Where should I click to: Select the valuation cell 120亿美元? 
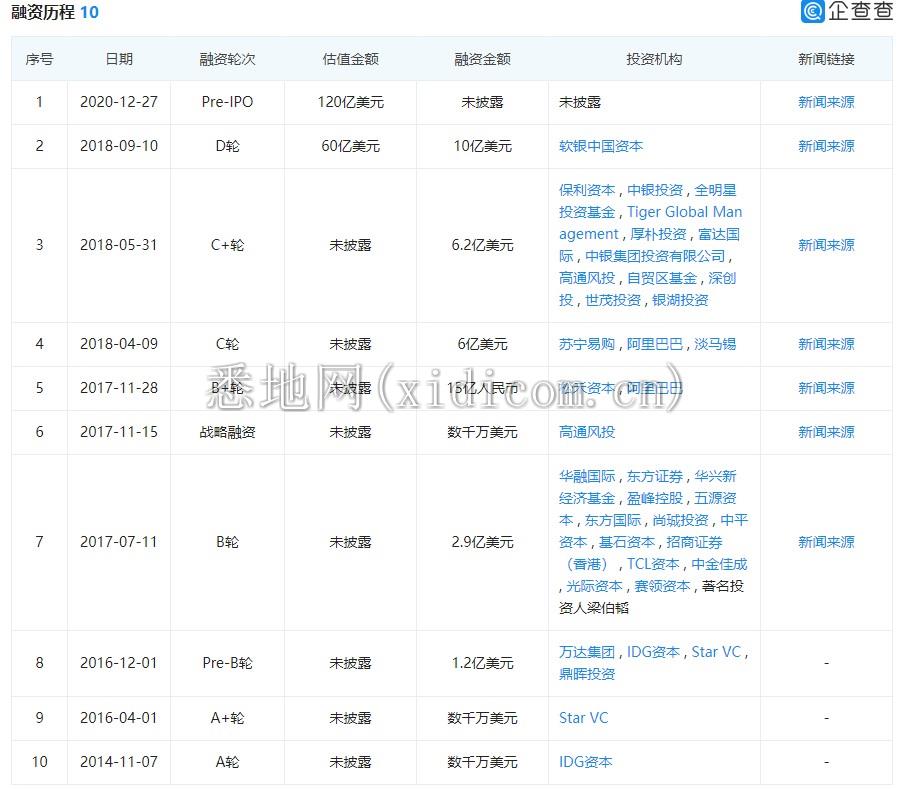tap(350, 102)
